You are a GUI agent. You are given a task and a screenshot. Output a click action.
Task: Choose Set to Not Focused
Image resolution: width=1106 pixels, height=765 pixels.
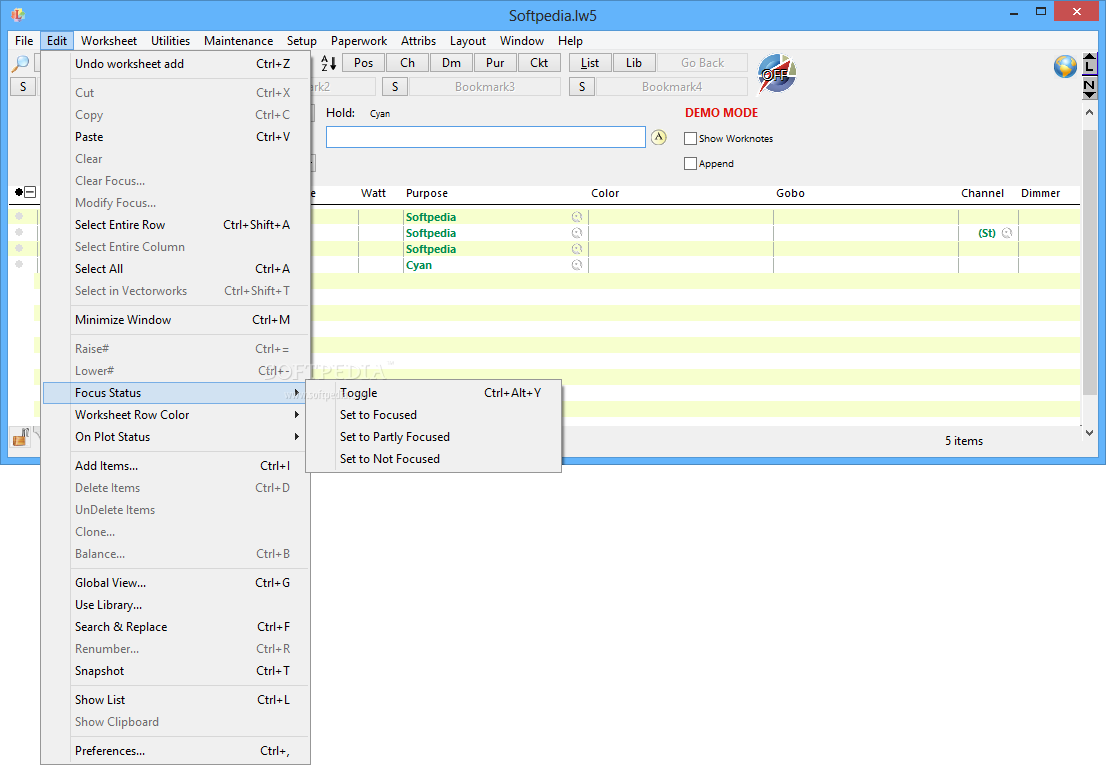click(434, 458)
